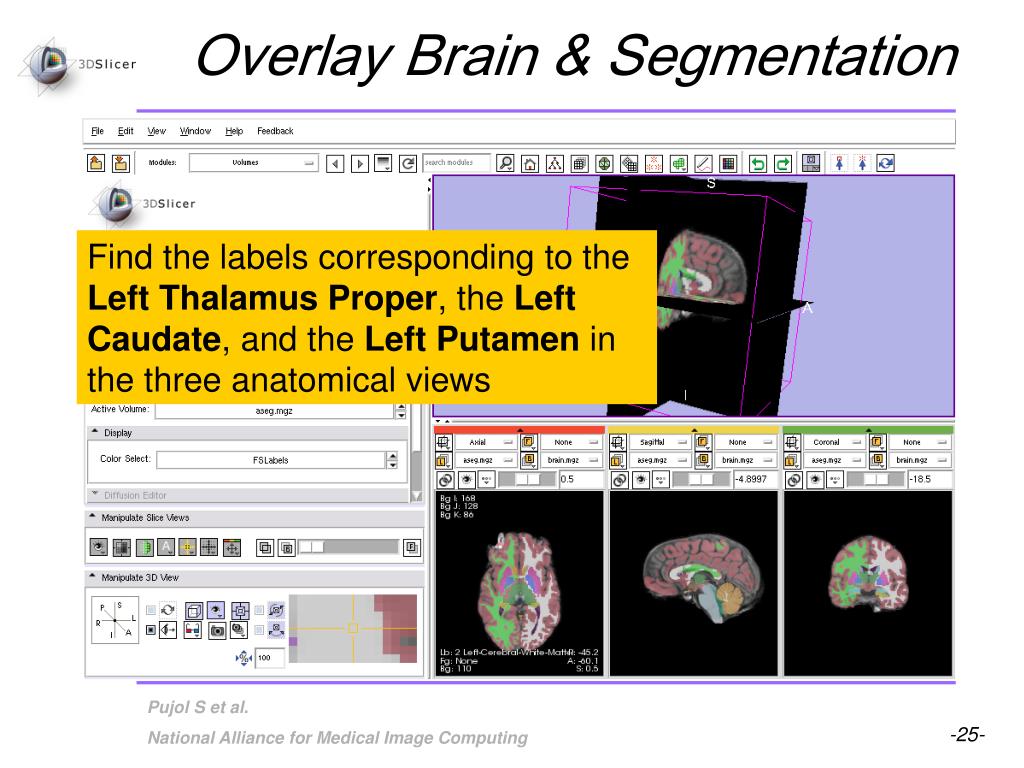Open the Models module sphere icon
1024x768 pixels.
605,163
